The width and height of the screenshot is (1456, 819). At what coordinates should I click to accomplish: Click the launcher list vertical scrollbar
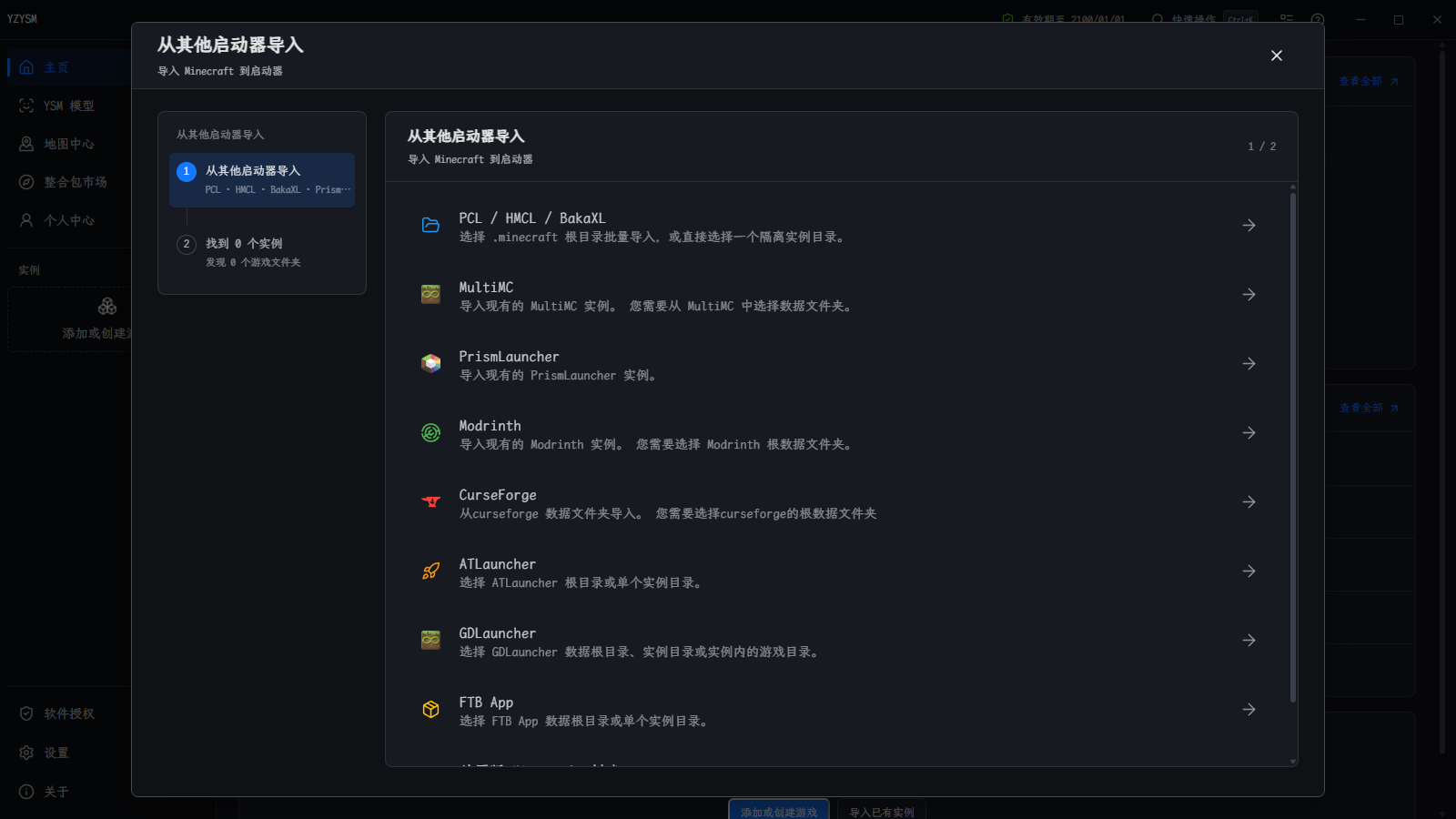click(1292, 446)
